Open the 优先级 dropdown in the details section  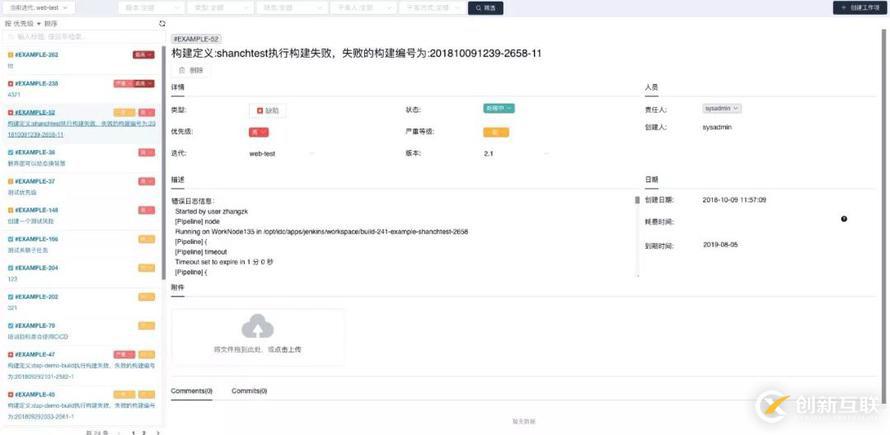(x=259, y=132)
